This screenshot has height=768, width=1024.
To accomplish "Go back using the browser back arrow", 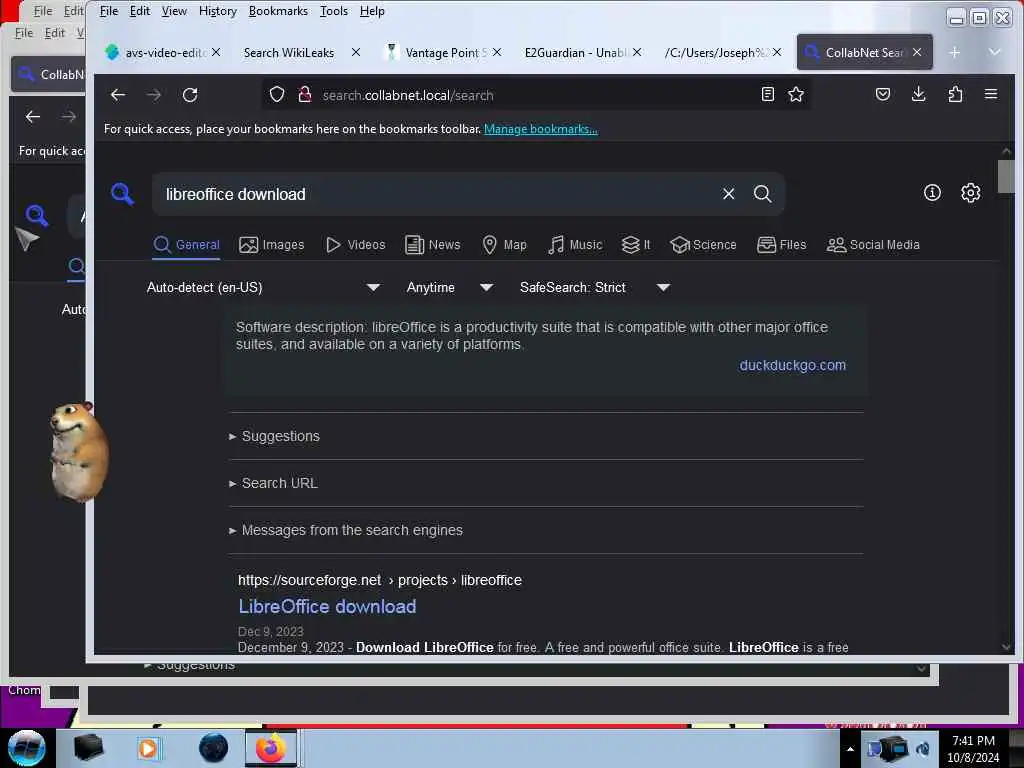I will tap(118, 95).
